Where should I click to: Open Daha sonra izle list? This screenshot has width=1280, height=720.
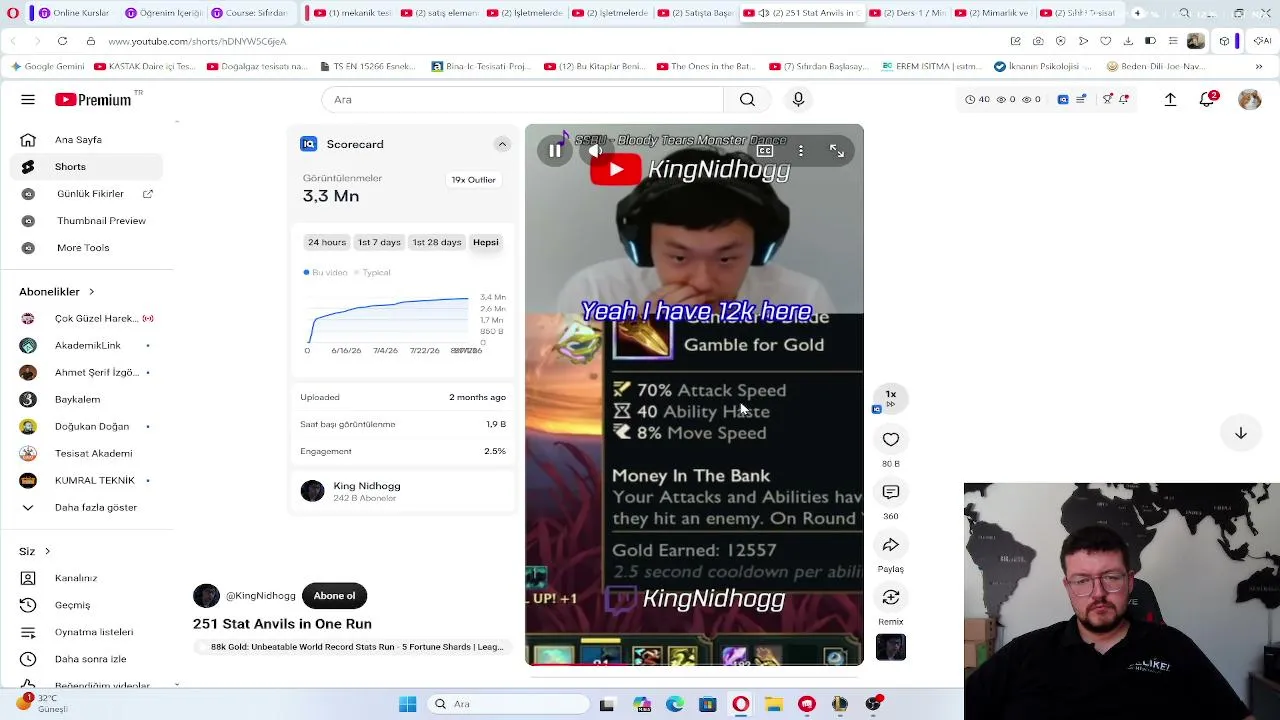click(87, 659)
